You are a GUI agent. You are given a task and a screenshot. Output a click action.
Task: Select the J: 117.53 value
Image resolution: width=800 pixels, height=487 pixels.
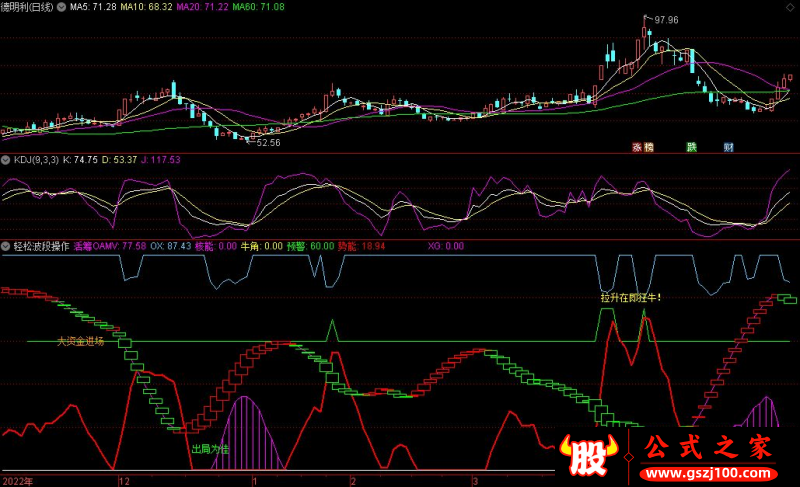(161, 160)
